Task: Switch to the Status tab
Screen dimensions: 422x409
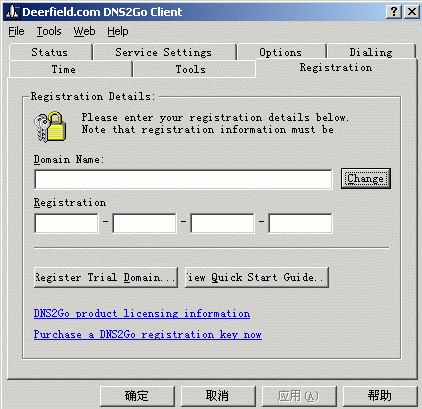Action: click(50, 52)
